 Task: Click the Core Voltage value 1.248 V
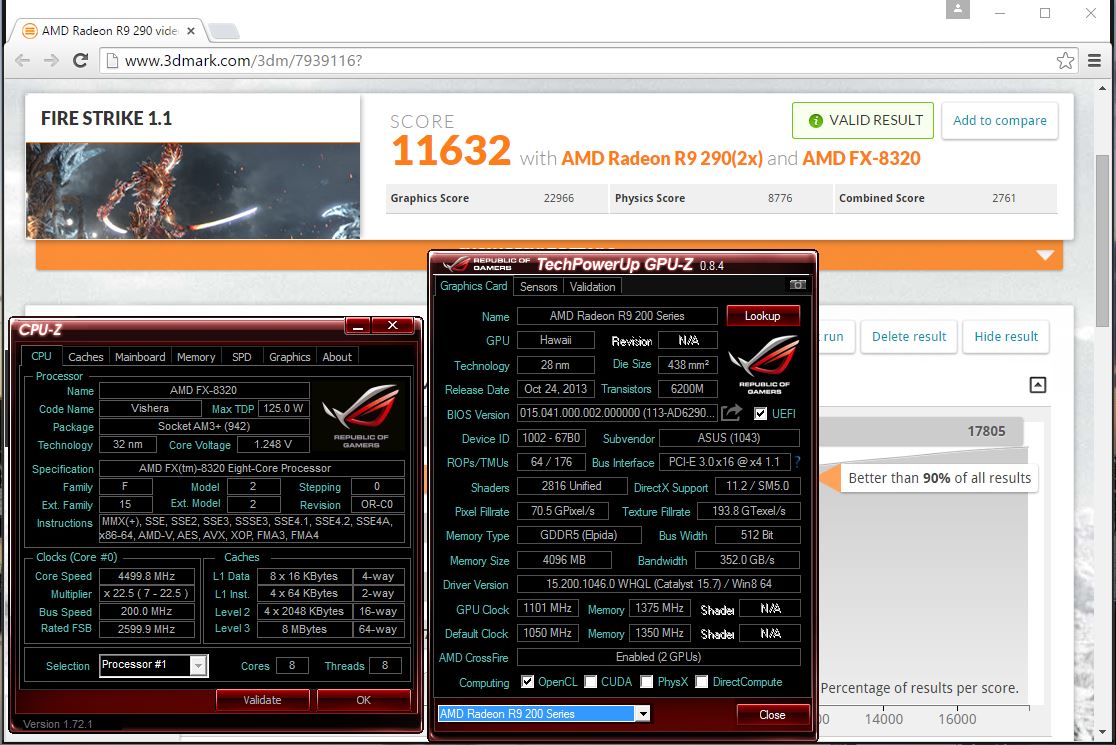coord(273,444)
